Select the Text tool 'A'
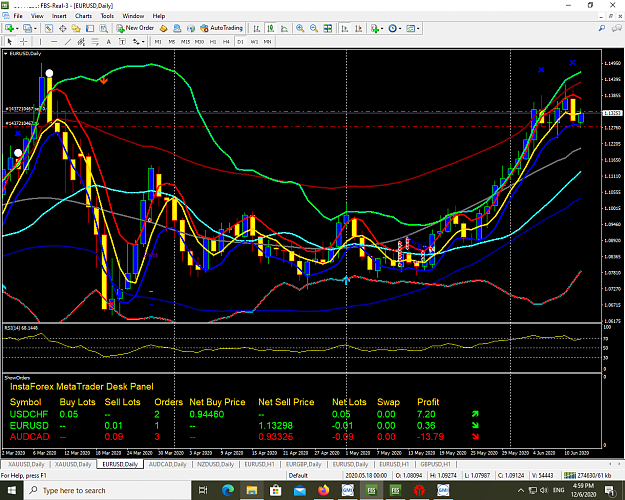This screenshot has height=500, width=625. (x=108, y=41)
